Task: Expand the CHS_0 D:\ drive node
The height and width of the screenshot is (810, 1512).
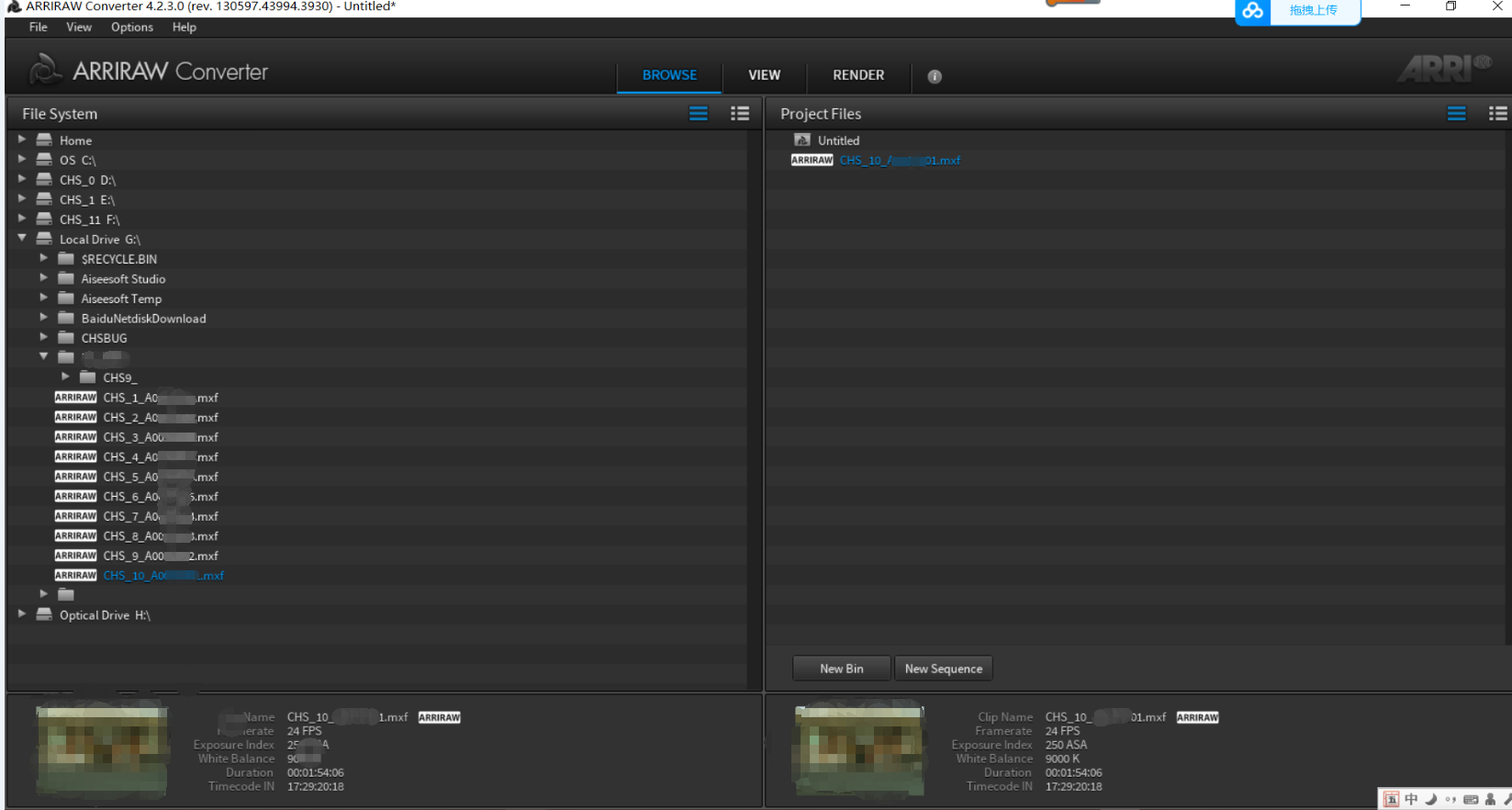Action: tap(22, 179)
